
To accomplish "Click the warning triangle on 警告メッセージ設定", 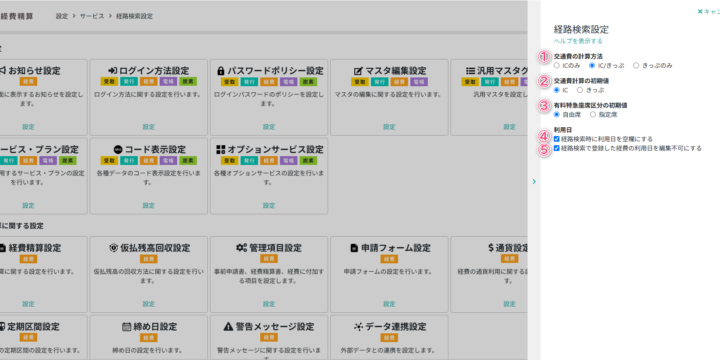I will click(228, 327).
